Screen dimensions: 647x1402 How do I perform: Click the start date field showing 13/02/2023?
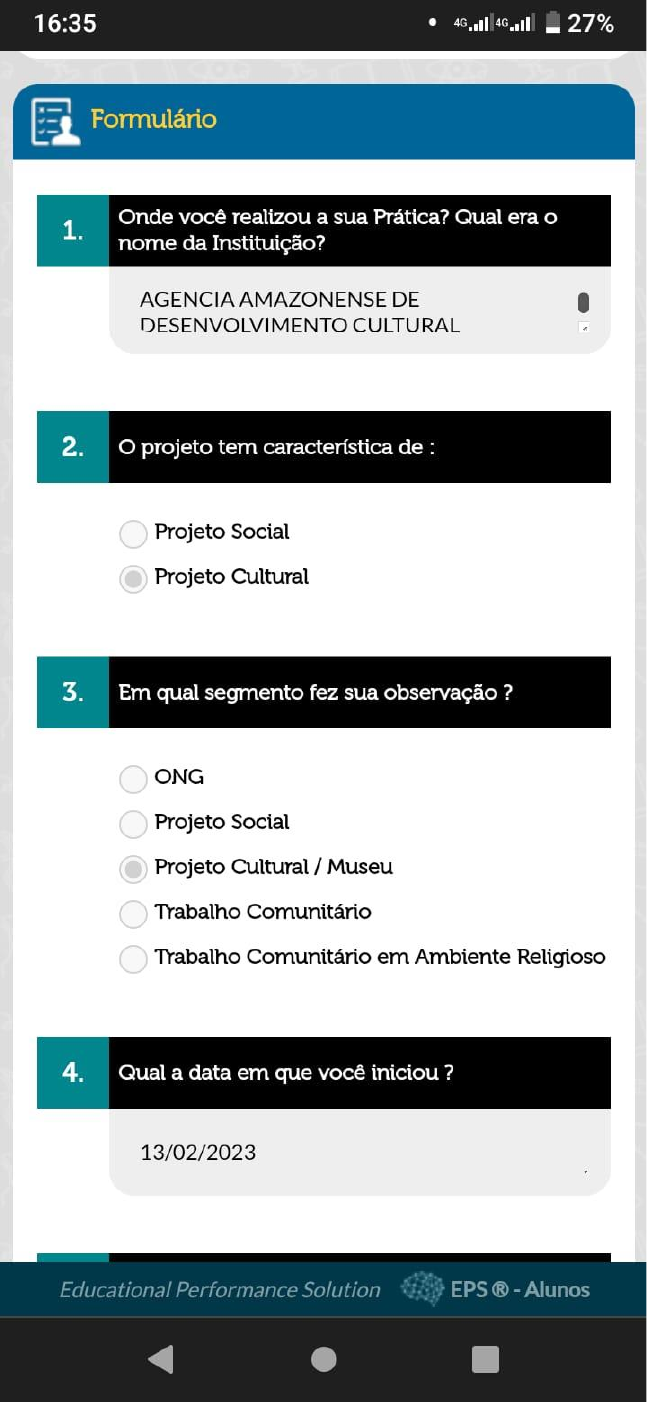(359, 1152)
